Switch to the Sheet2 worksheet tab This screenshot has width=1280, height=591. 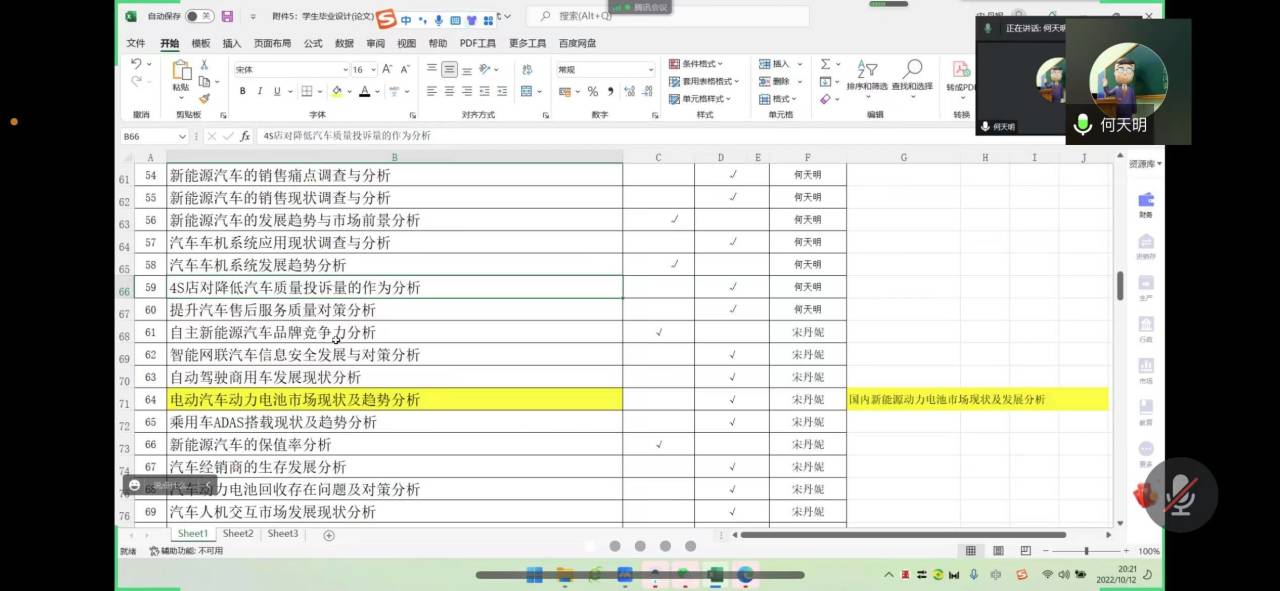coord(238,534)
